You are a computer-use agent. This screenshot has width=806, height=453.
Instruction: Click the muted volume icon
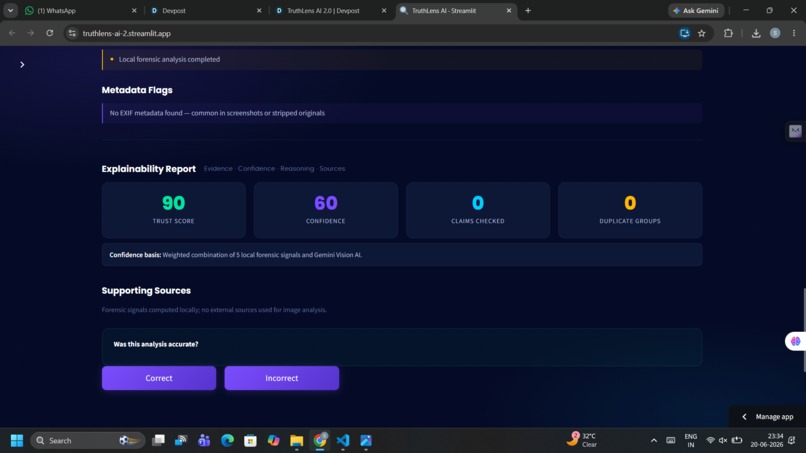click(x=723, y=441)
